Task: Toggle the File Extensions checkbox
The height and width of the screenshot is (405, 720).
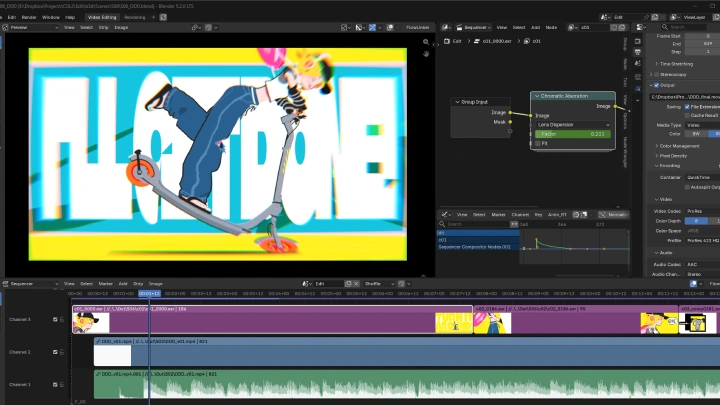Action: coord(687,107)
